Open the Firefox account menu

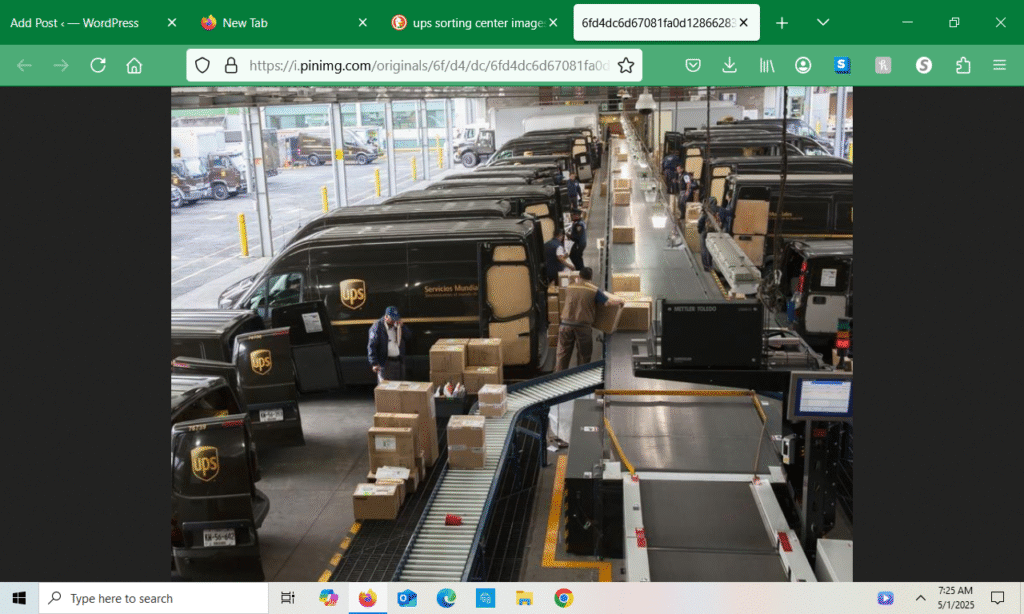[803, 65]
